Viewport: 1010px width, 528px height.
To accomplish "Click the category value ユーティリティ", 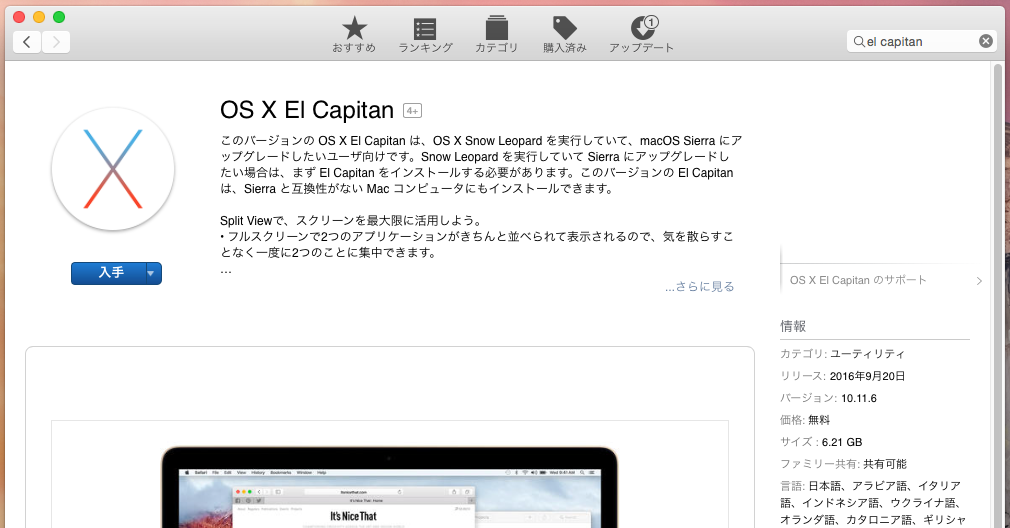I will [867, 354].
